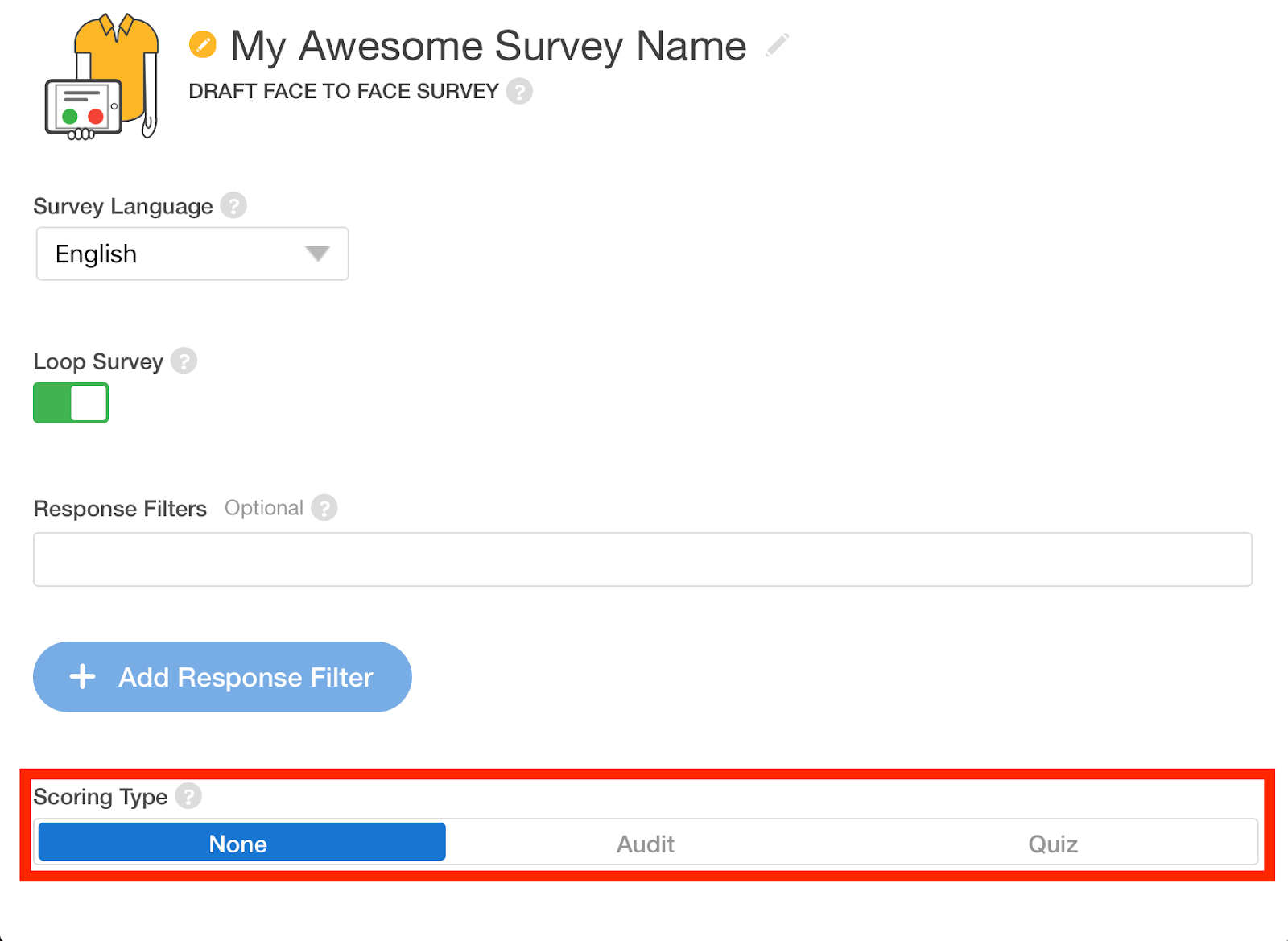Click the My Awesome Survey Name title
1288x941 pixels.
(488, 46)
